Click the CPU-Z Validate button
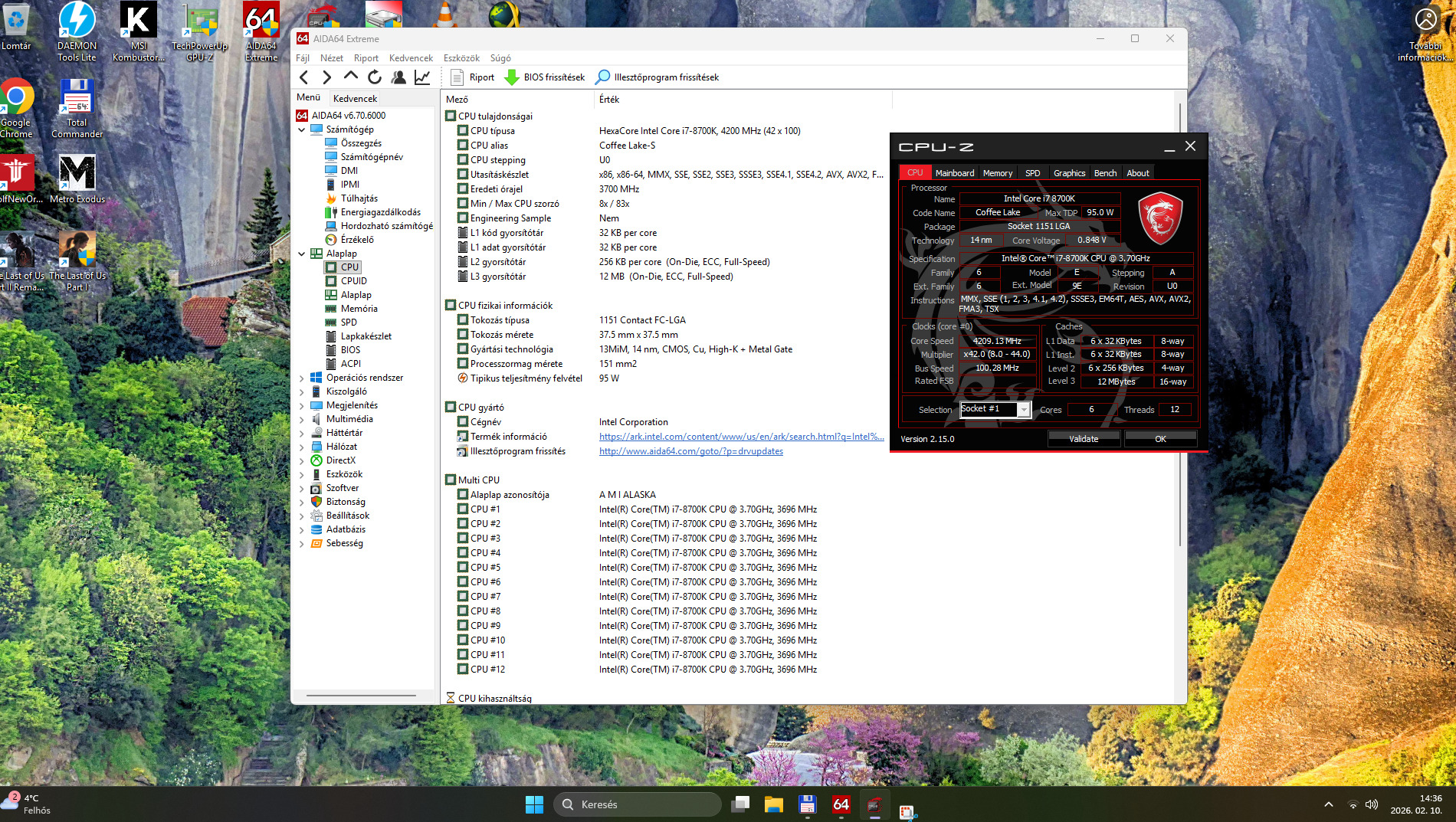The image size is (1456, 822). pyautogui.click(x=1084, y=439)
